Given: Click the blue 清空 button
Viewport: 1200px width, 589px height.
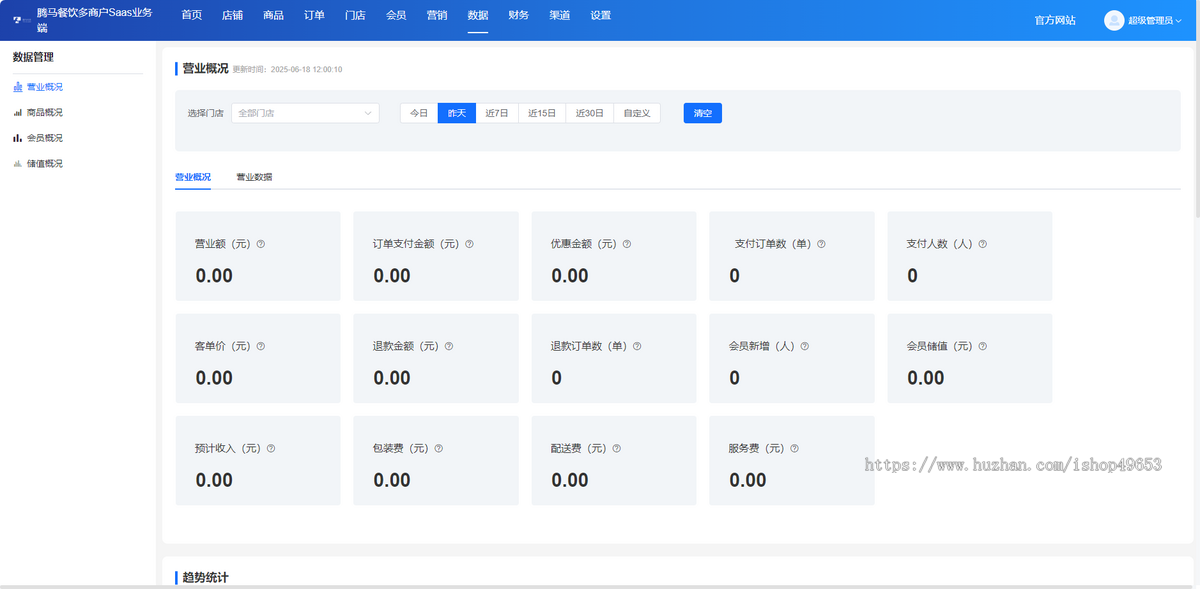Looking at the screenshot, I should click(x=703, y=113).
